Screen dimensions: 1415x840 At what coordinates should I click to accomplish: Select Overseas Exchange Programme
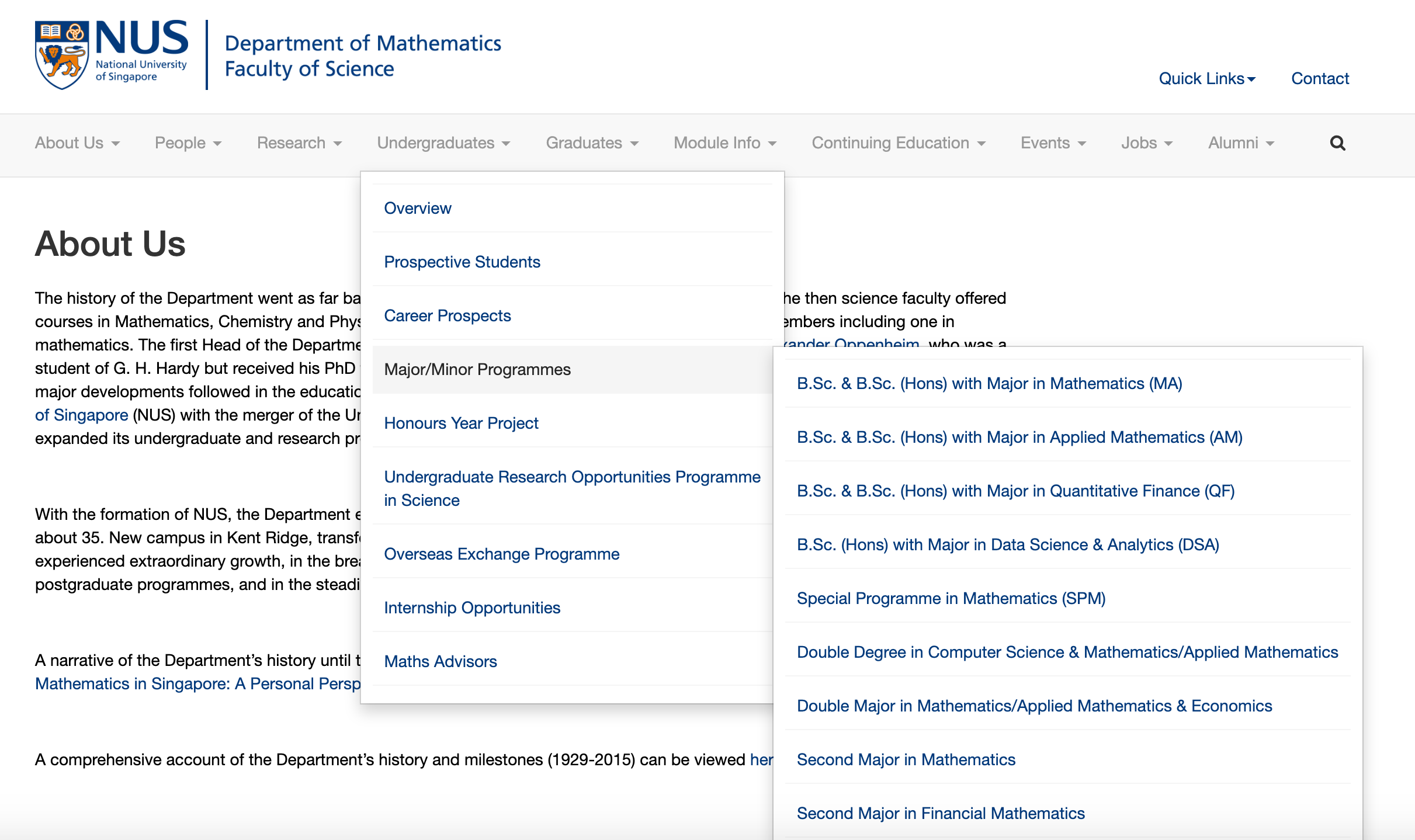501,554
